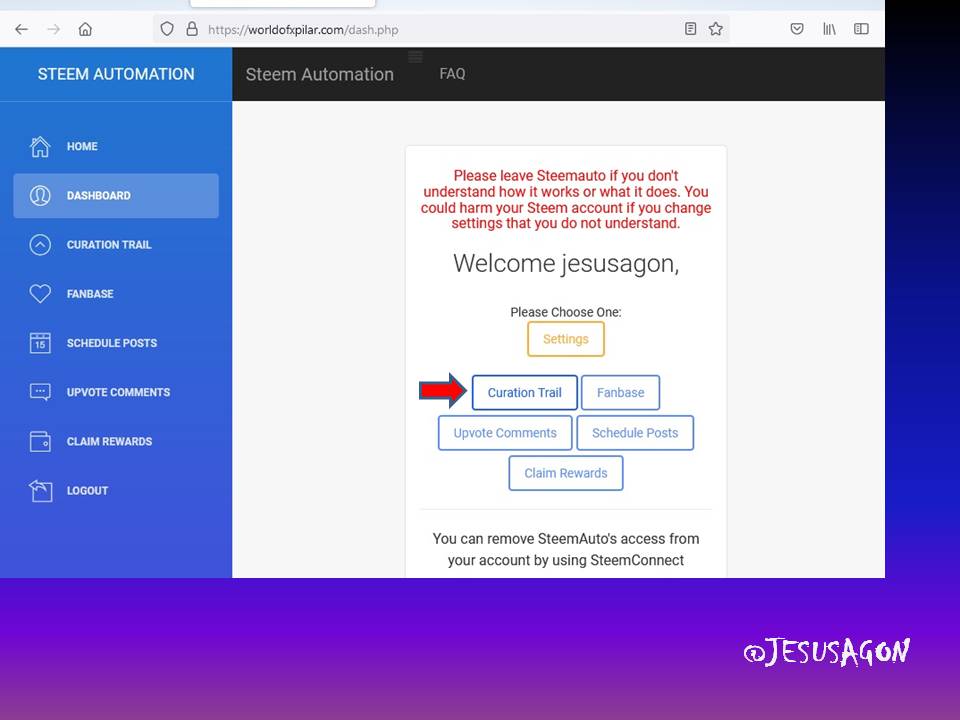960x720 pixels.
Task: Click the SteemConnect access removal text
Action: [x=566, y=550]
